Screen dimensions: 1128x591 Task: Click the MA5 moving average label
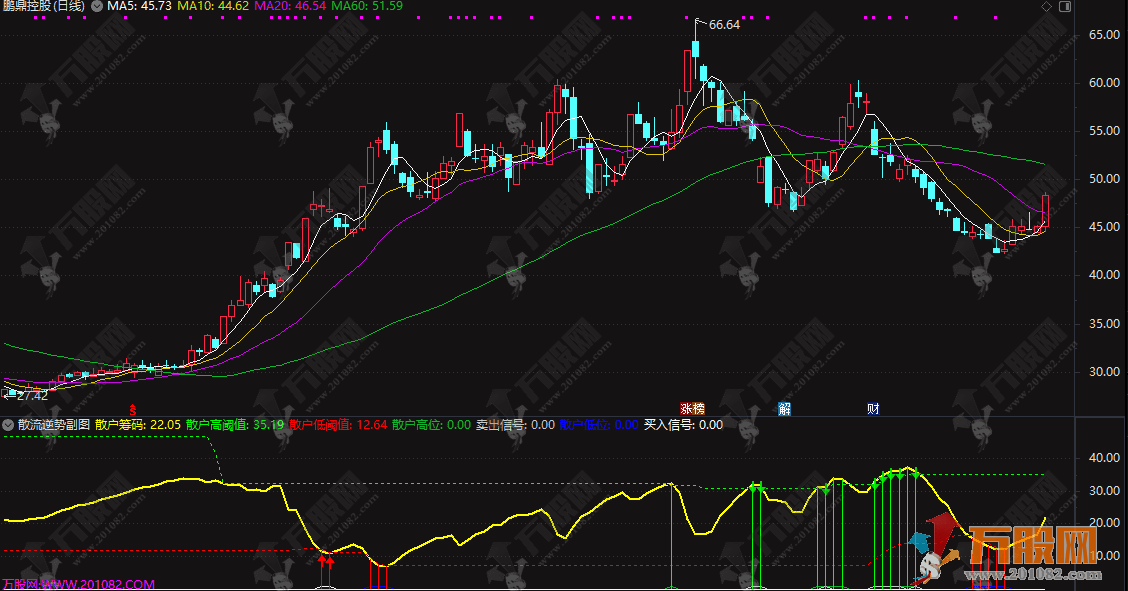coord(140,6)
